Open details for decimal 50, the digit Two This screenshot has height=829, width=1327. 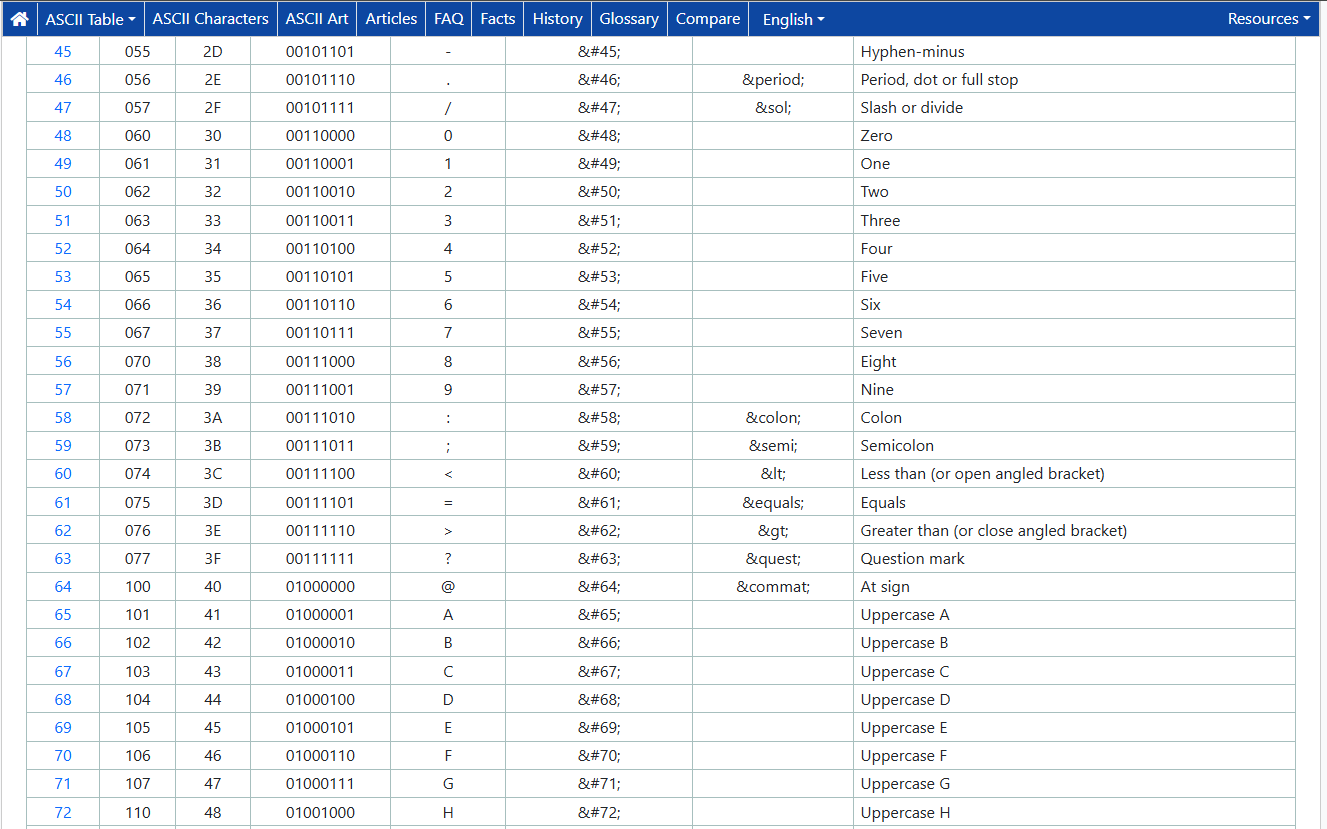[62, 191]
